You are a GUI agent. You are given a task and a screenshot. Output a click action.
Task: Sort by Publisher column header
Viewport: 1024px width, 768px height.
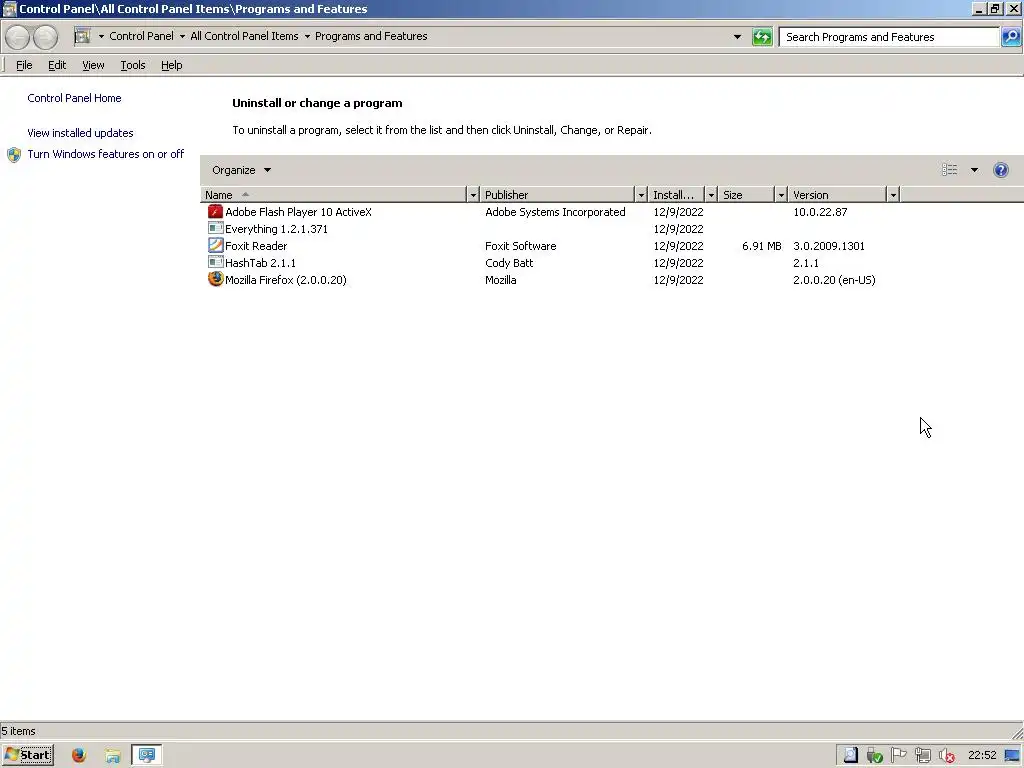(x=557, y=195)
